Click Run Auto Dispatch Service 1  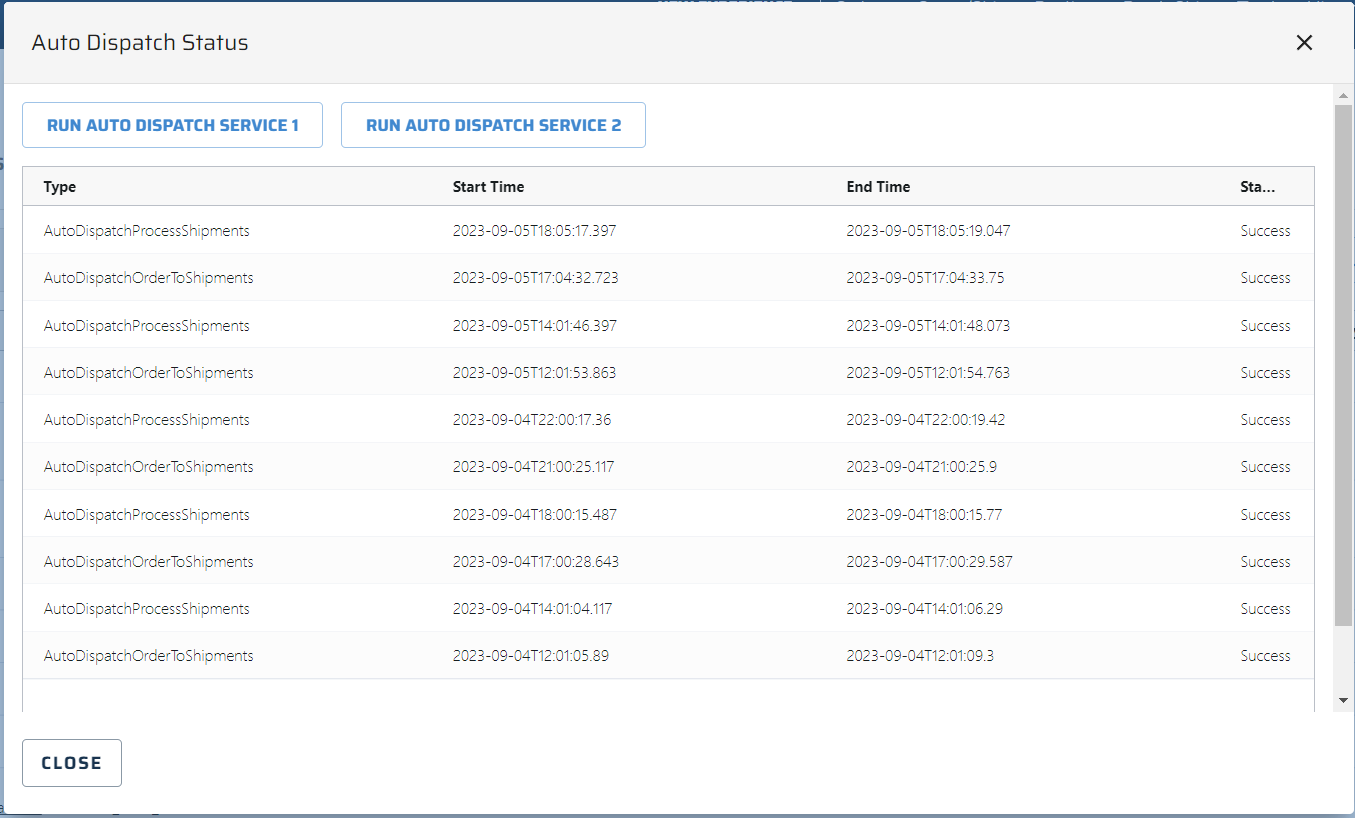(173, 125)
